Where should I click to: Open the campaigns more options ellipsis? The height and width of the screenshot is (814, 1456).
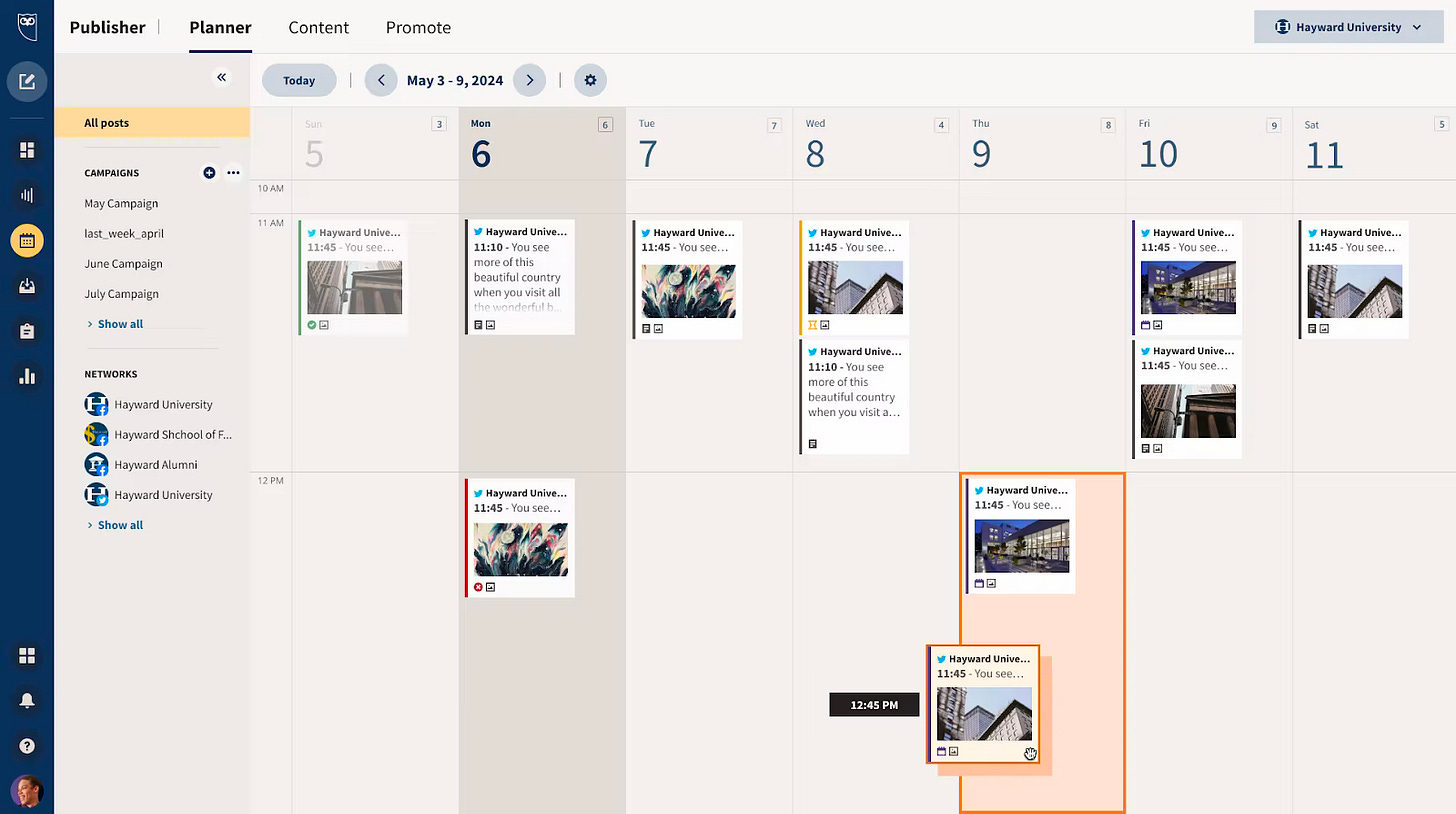(x=233, y=173)
